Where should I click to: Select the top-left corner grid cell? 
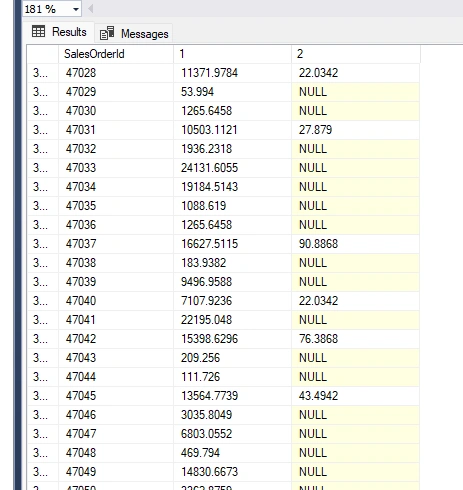pyautogui.click(x=43, y=54)
